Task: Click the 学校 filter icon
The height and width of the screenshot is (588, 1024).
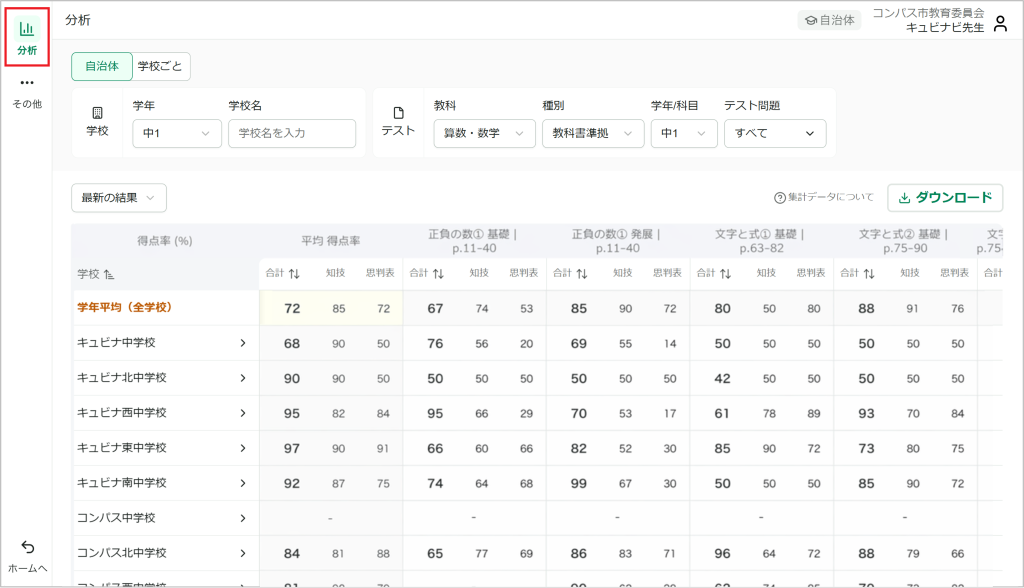Action: pyautogui.click(x=97, y=113)
